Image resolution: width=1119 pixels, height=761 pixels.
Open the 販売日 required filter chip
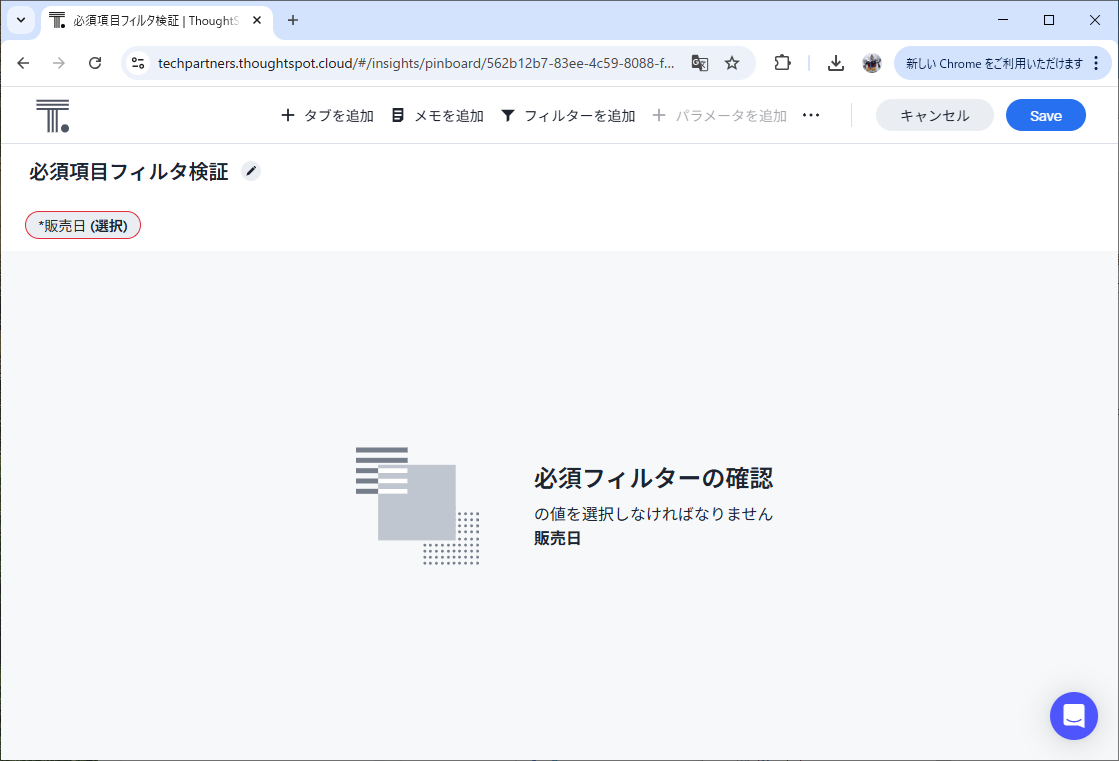coord(83,226)
